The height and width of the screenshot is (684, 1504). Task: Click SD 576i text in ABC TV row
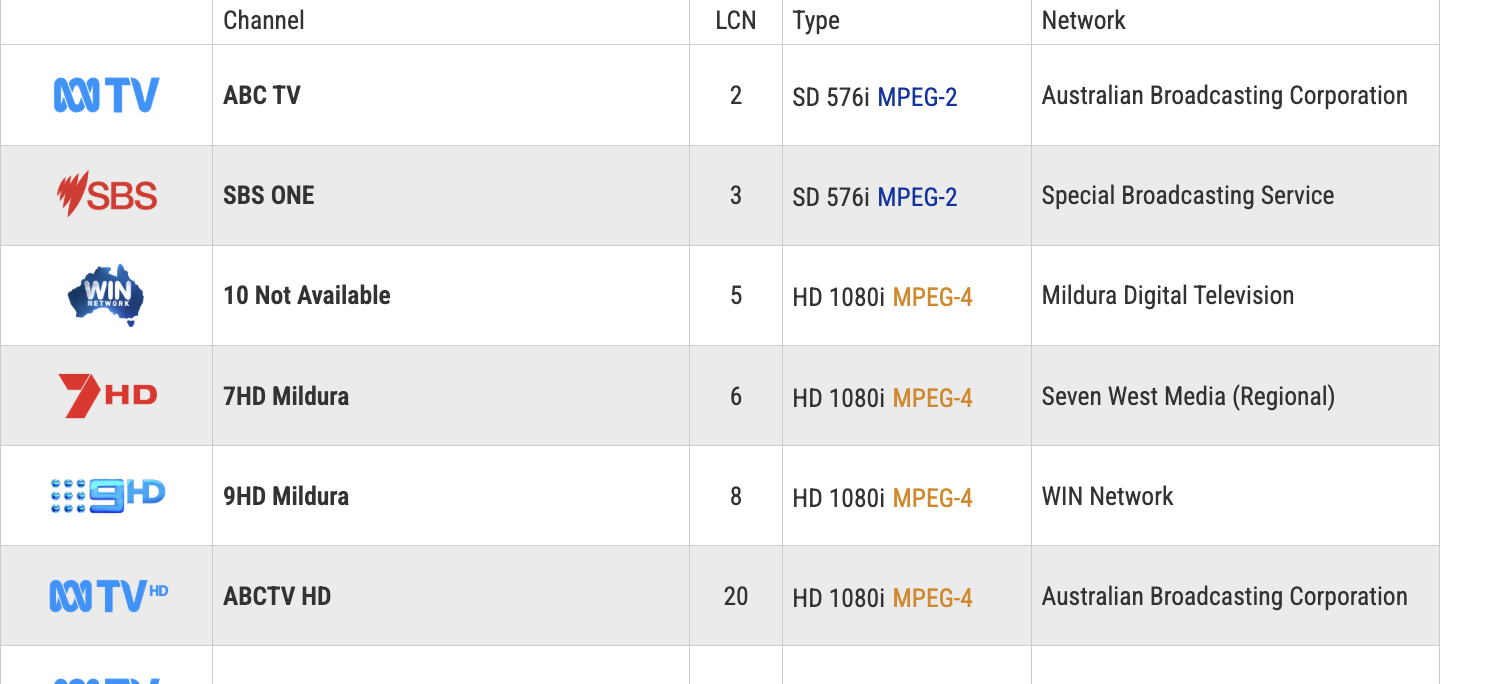click(x=831, y=97)
